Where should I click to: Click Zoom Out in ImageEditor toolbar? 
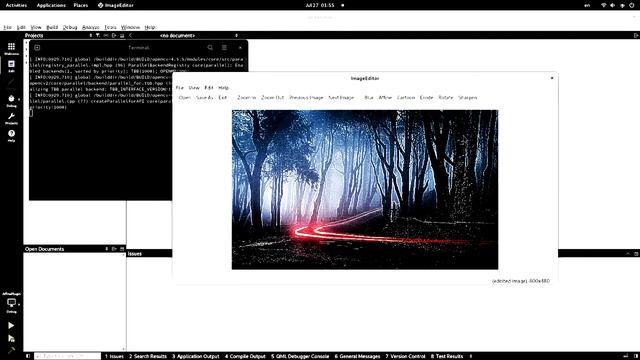click(272, 98)
